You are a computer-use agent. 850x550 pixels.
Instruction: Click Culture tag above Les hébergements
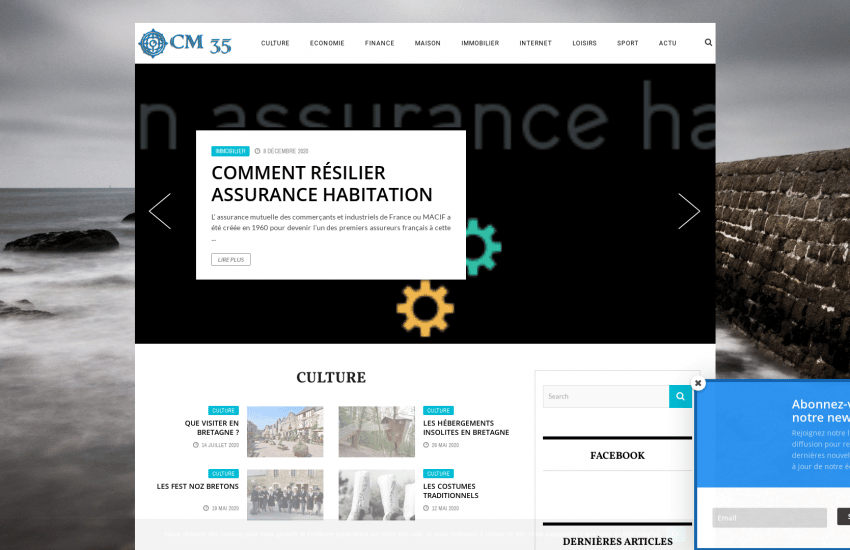coord(438,411)
